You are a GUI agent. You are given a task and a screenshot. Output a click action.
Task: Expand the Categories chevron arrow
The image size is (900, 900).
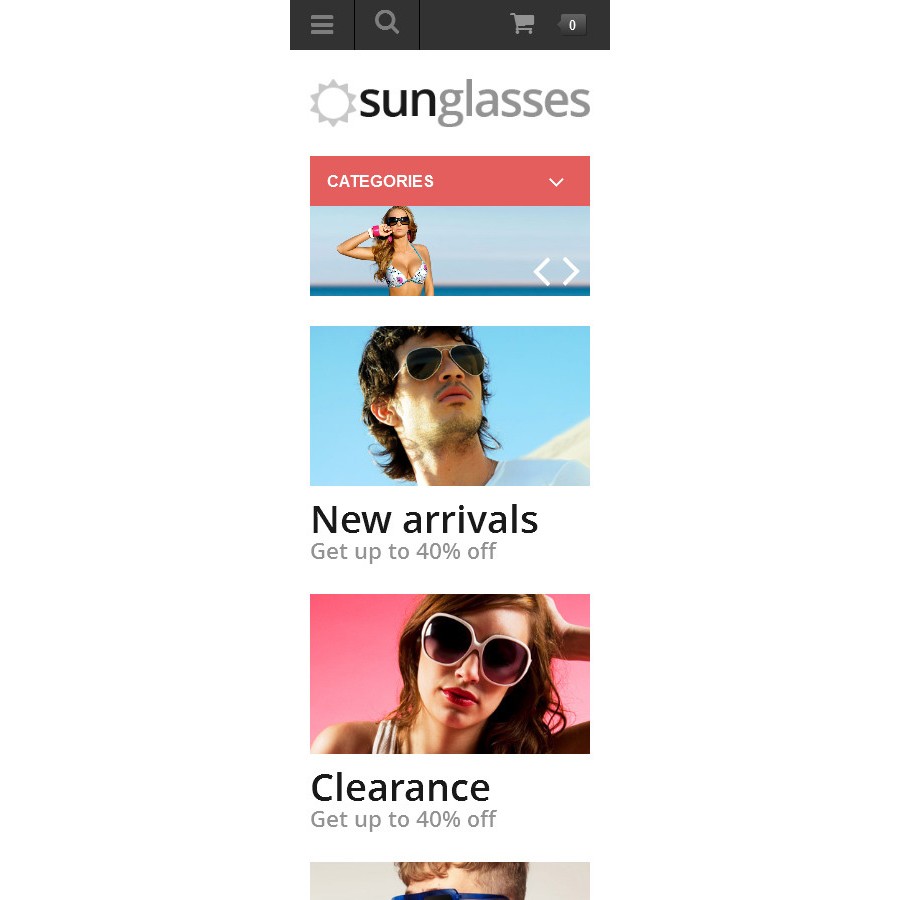tap(556, 182)
